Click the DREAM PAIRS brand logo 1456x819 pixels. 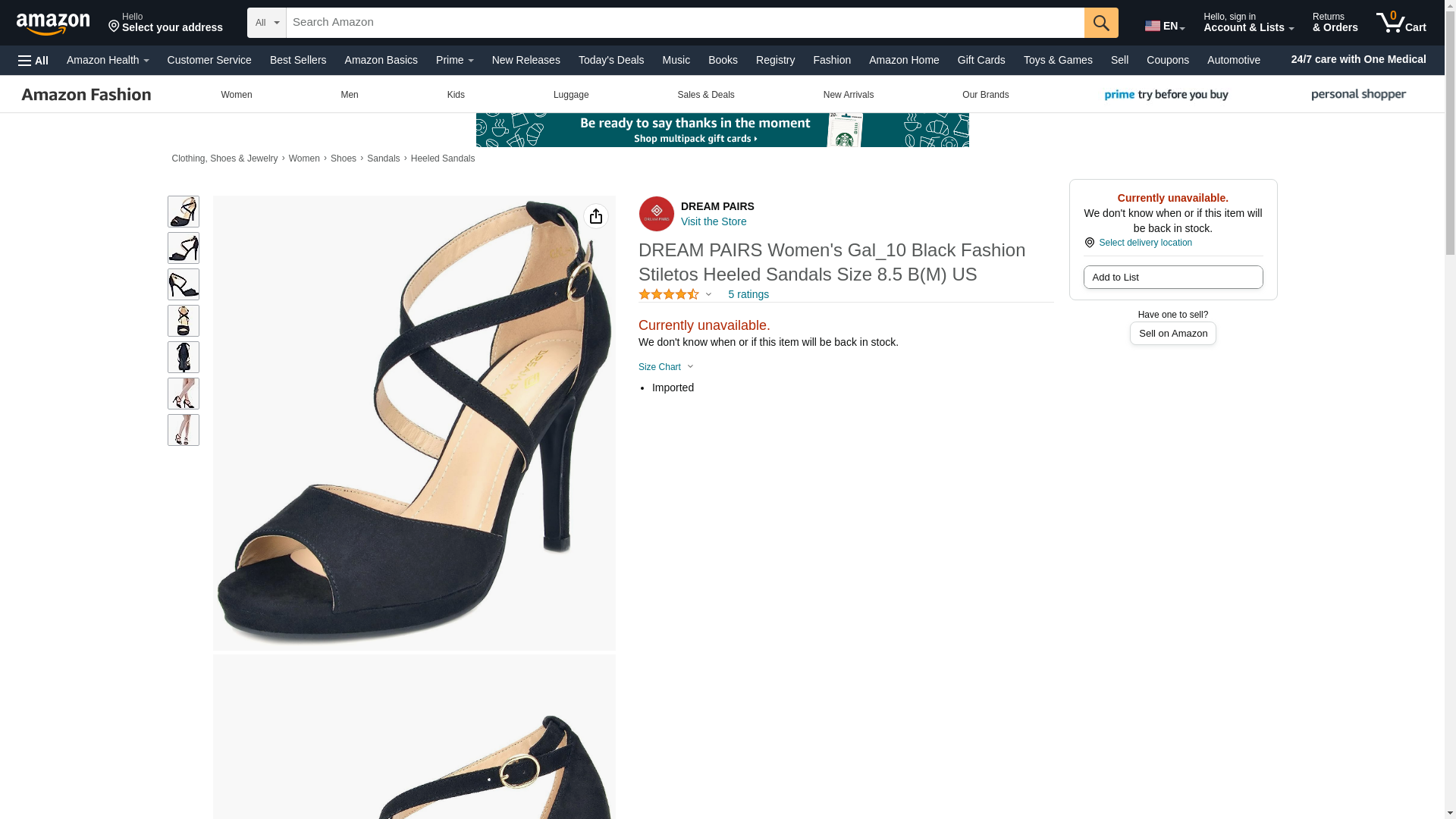coord(656,214)
